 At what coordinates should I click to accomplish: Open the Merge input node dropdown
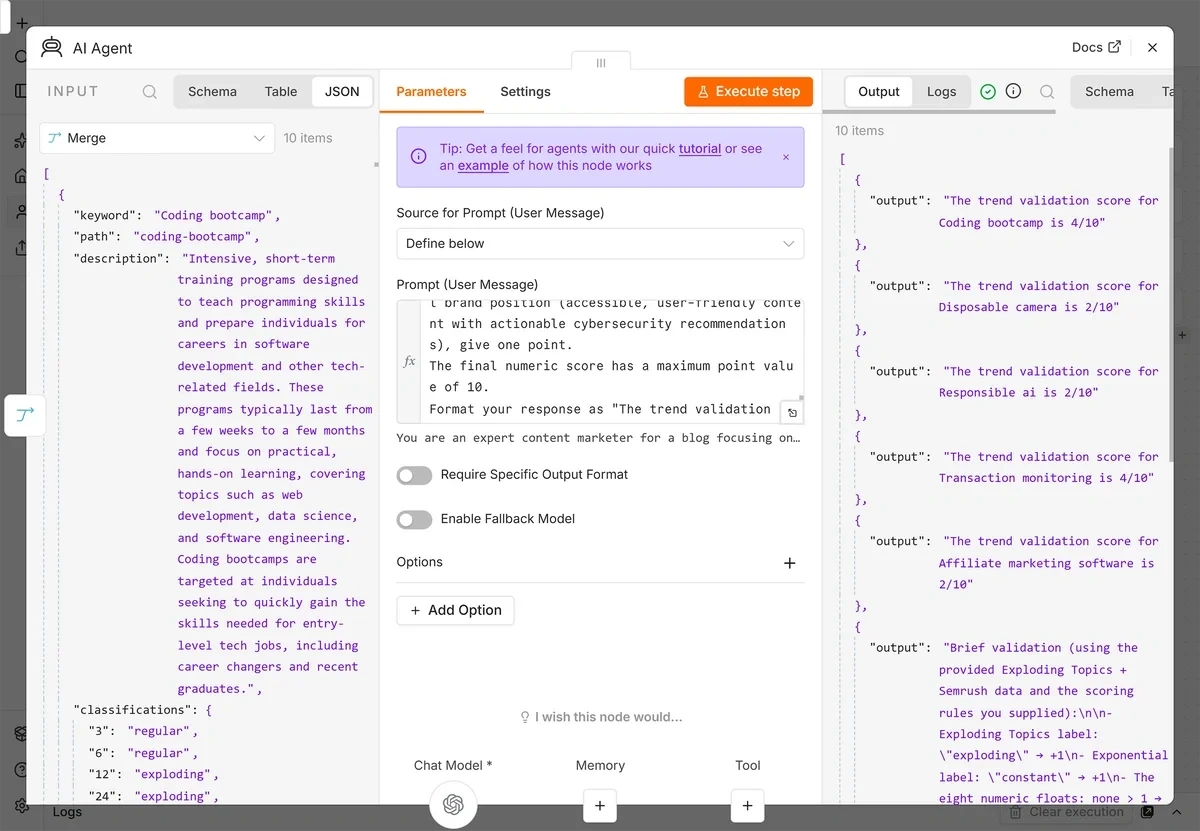pos(157,138)
